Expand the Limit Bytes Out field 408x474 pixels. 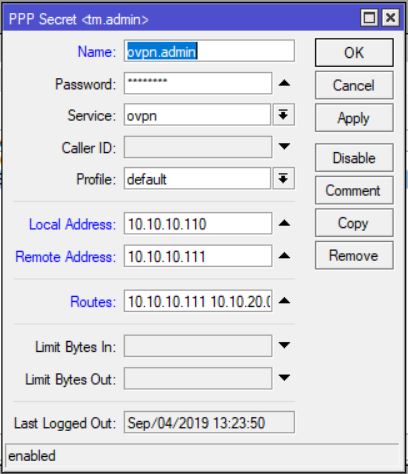[284, 378]
